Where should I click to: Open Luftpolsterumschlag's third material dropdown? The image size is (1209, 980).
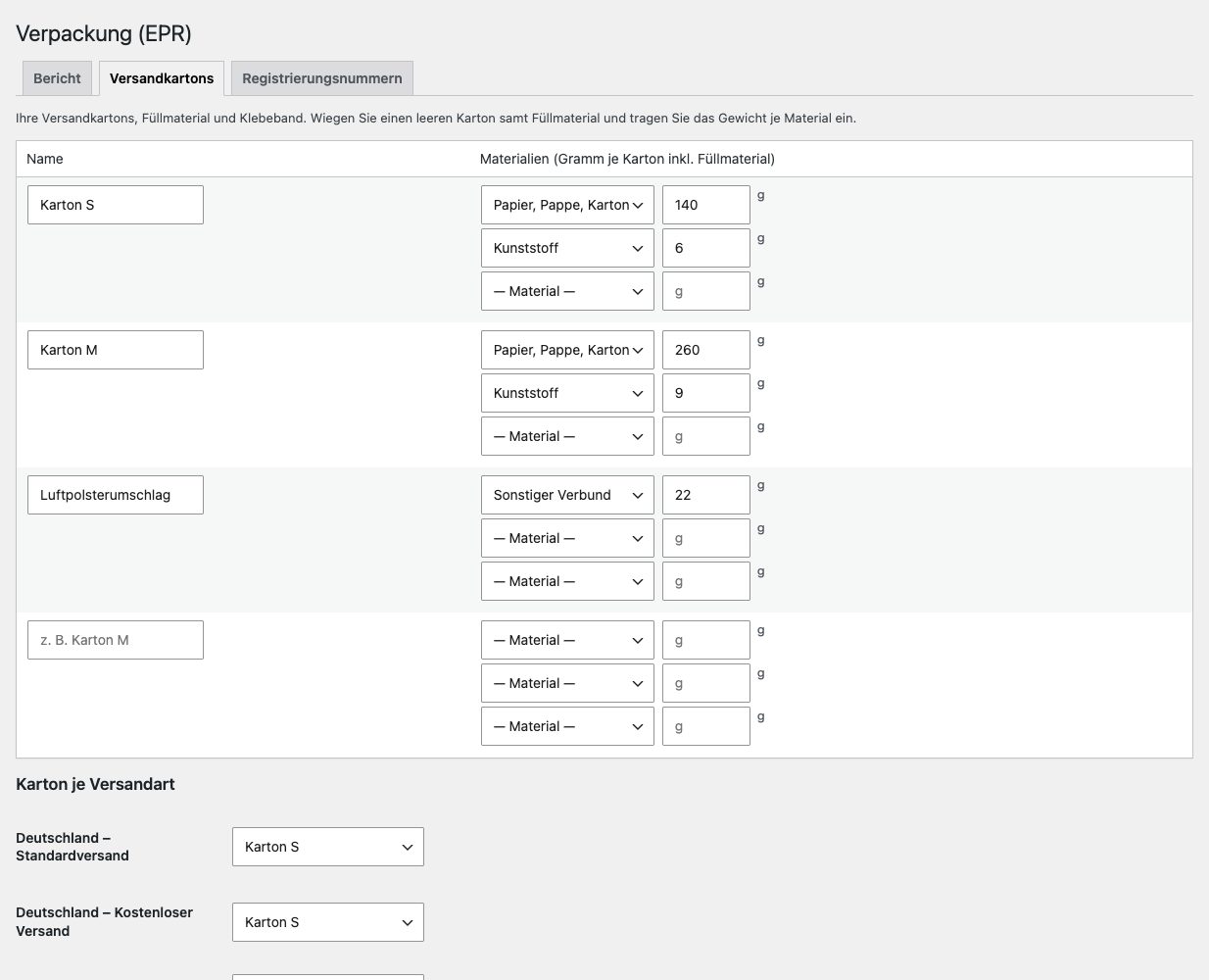pos(567,581)
